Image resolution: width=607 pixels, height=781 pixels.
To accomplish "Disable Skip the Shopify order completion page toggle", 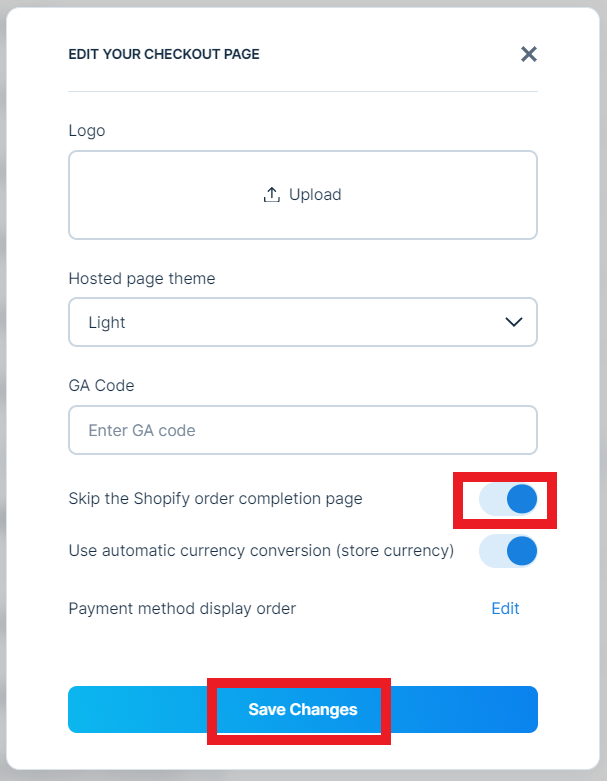I will point(508,499).
